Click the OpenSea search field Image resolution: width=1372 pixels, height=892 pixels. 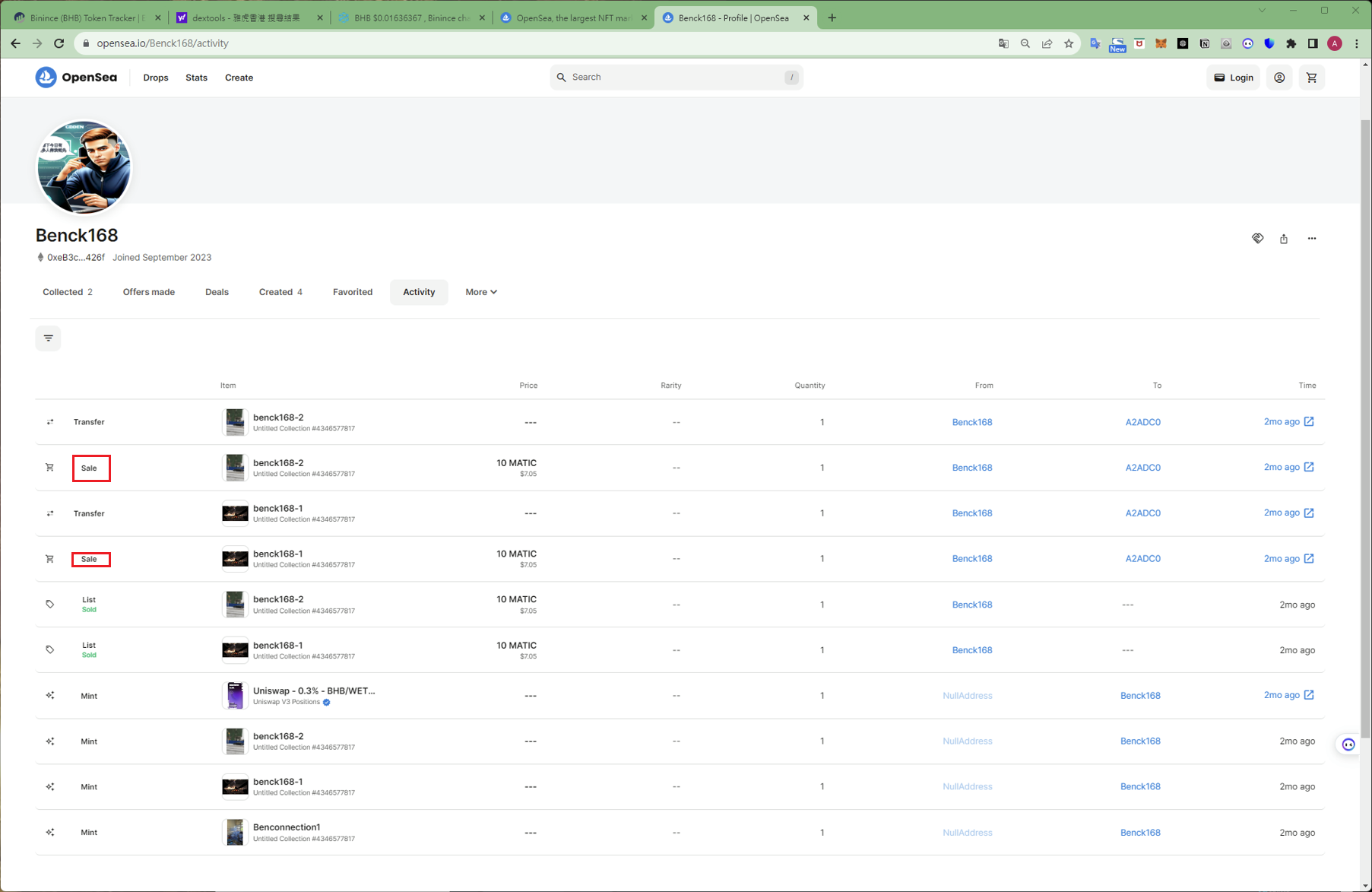[x=676, y=77]
